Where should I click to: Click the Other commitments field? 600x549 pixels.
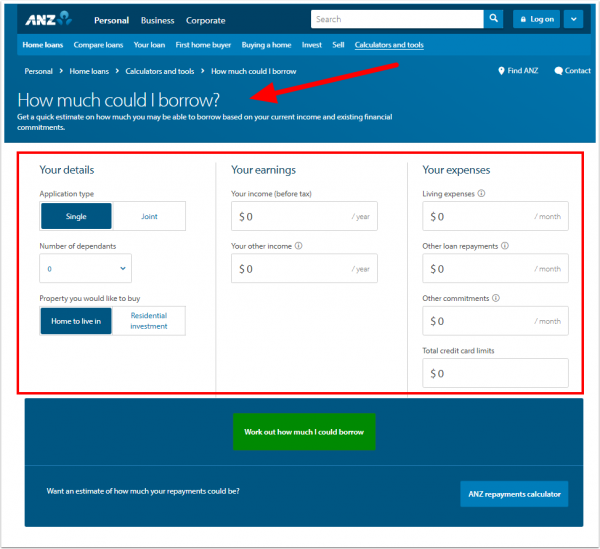[495, 321]
